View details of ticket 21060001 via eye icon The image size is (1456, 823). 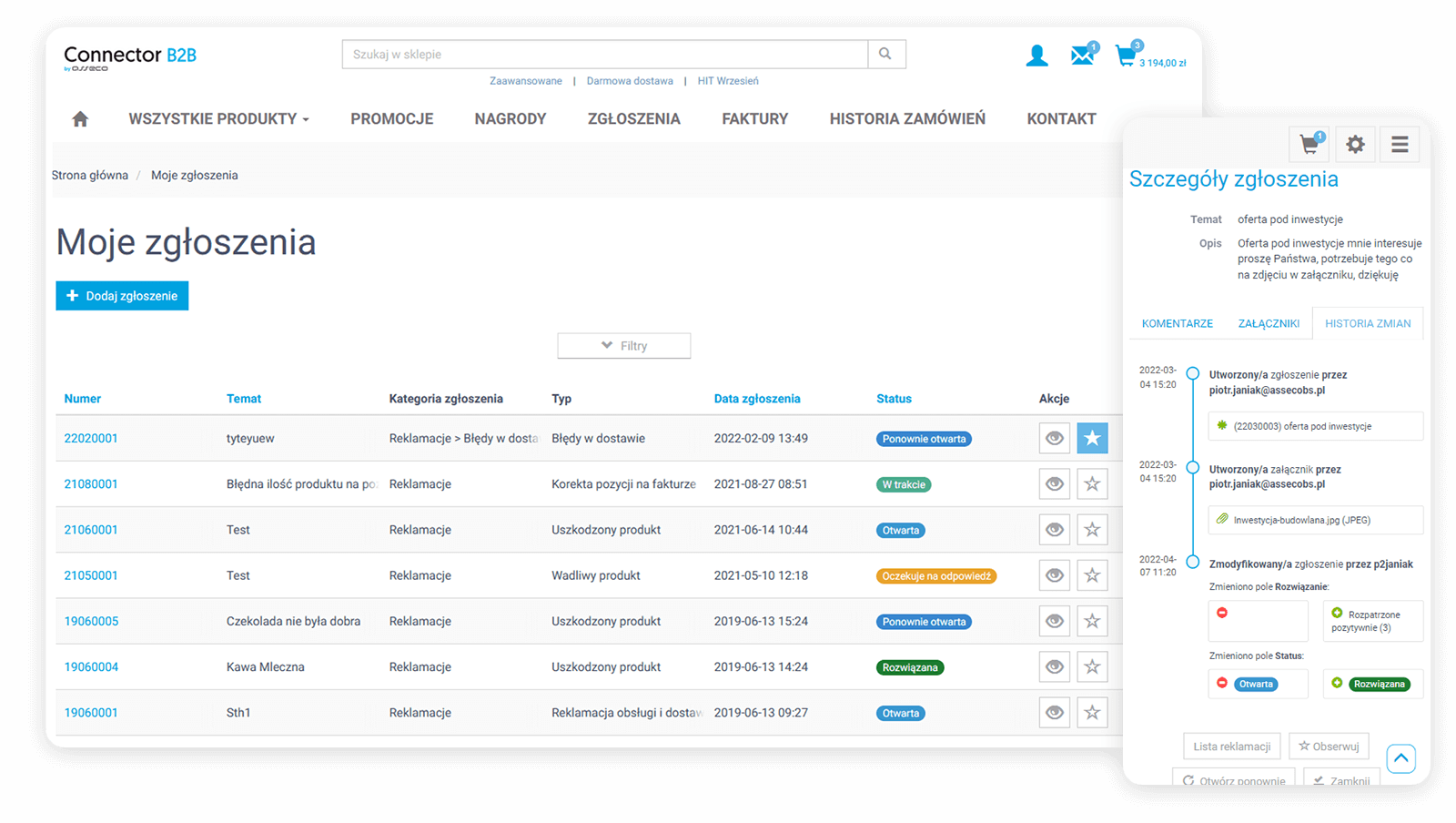point(1054,530)
